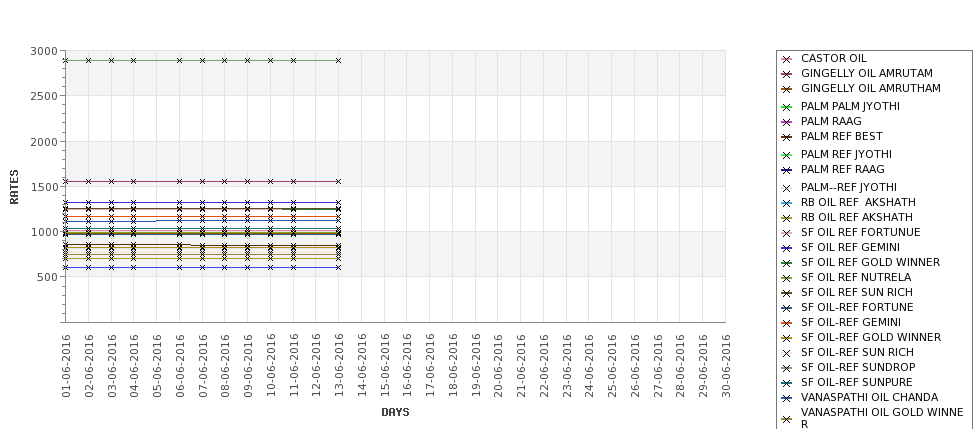The height and width of the screenshot is (429, 975).
Task: Click the GINGELLY OIL AMRUTHAM legend marker
Action: [x=786, y=89]
